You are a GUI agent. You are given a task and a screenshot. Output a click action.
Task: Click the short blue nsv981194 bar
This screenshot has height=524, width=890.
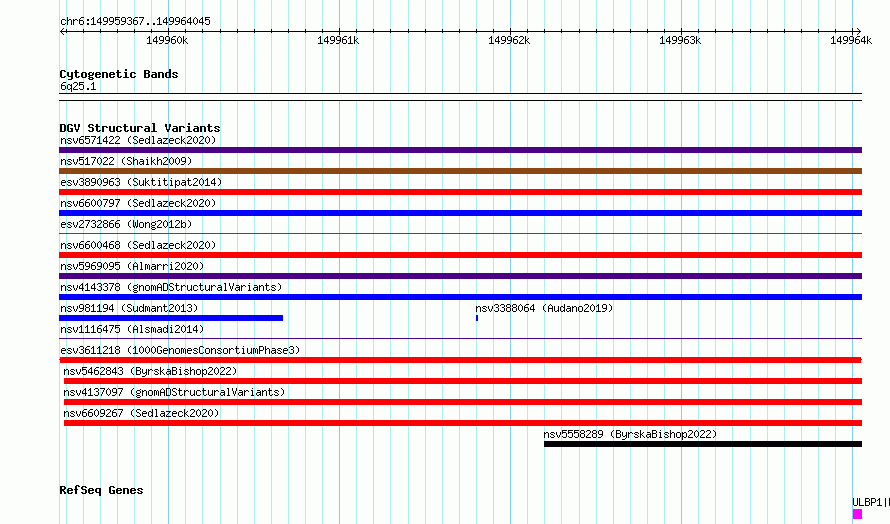(171, 318)
